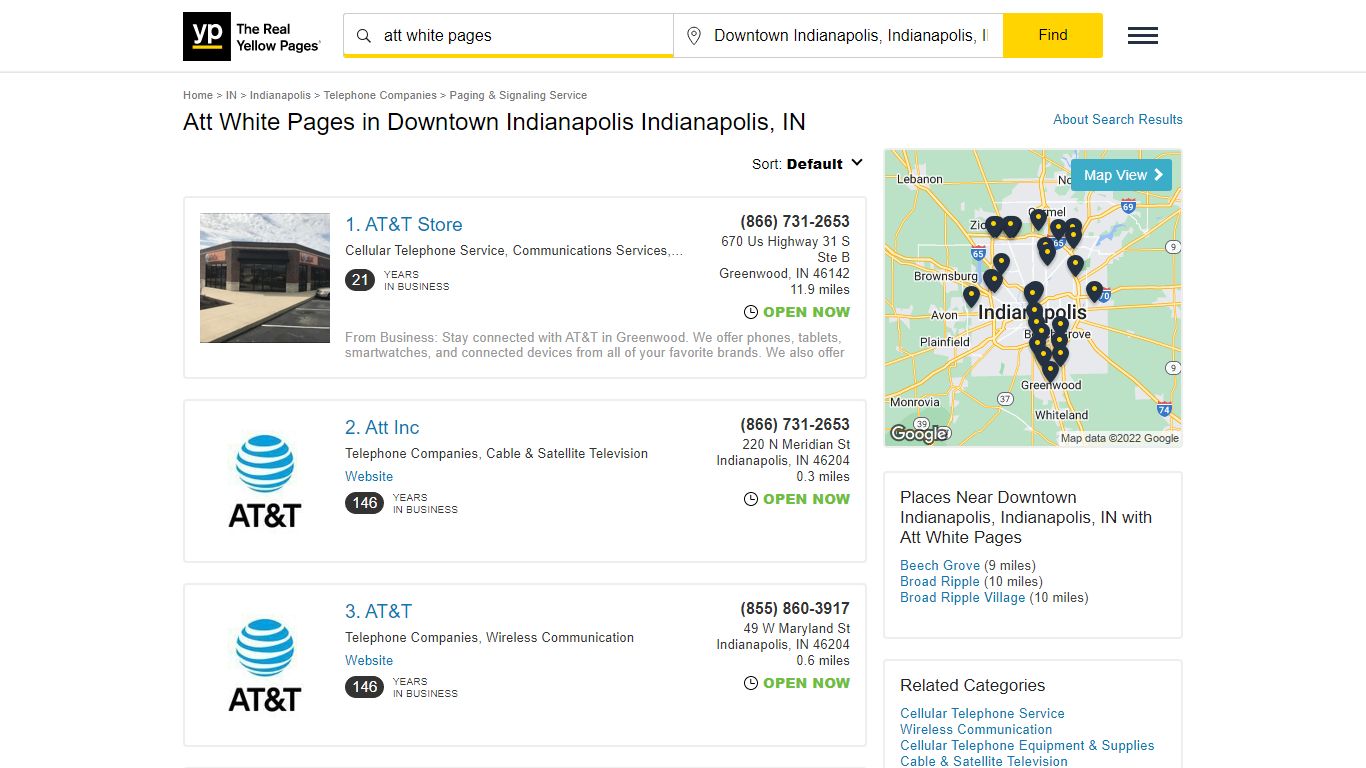
Task: Click the location pin icon in search bar
Action: point(694,36)
